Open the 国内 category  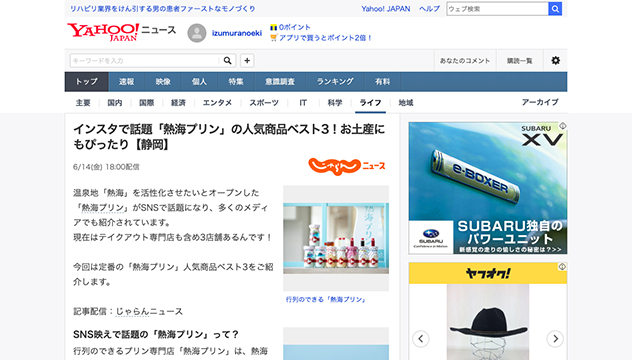tap(115, 103)
